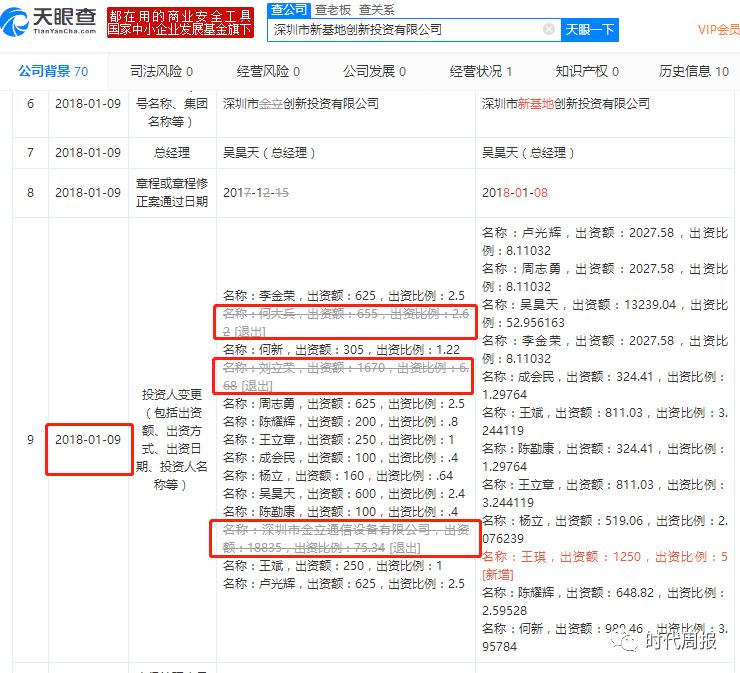This screenshot has height=673, width=740.
Task: Select new name 深圳市新基地创新投资有限公司 in row 6
Action: coord(566,103)
